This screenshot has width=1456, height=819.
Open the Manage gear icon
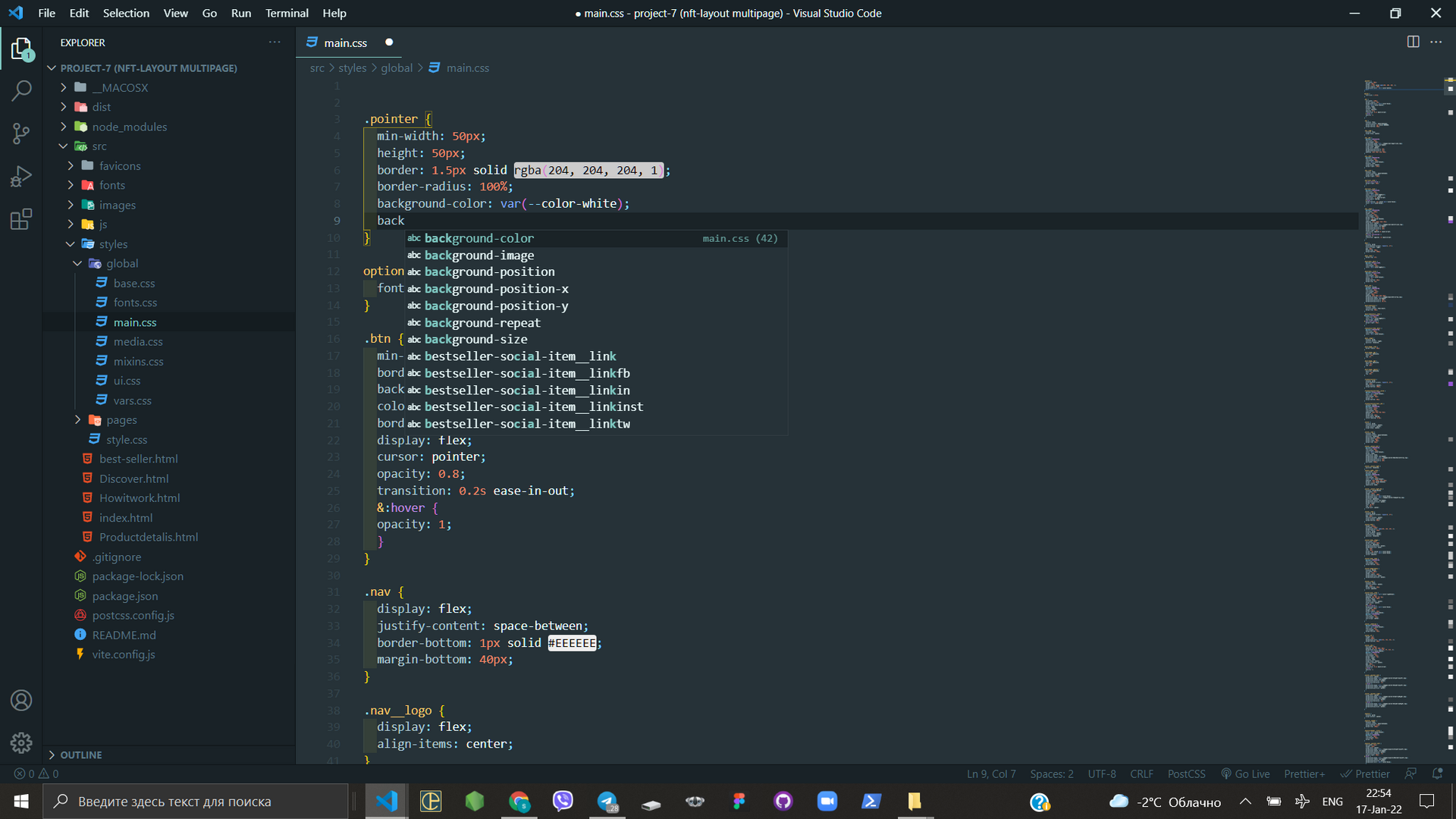(x=21, y=742)
